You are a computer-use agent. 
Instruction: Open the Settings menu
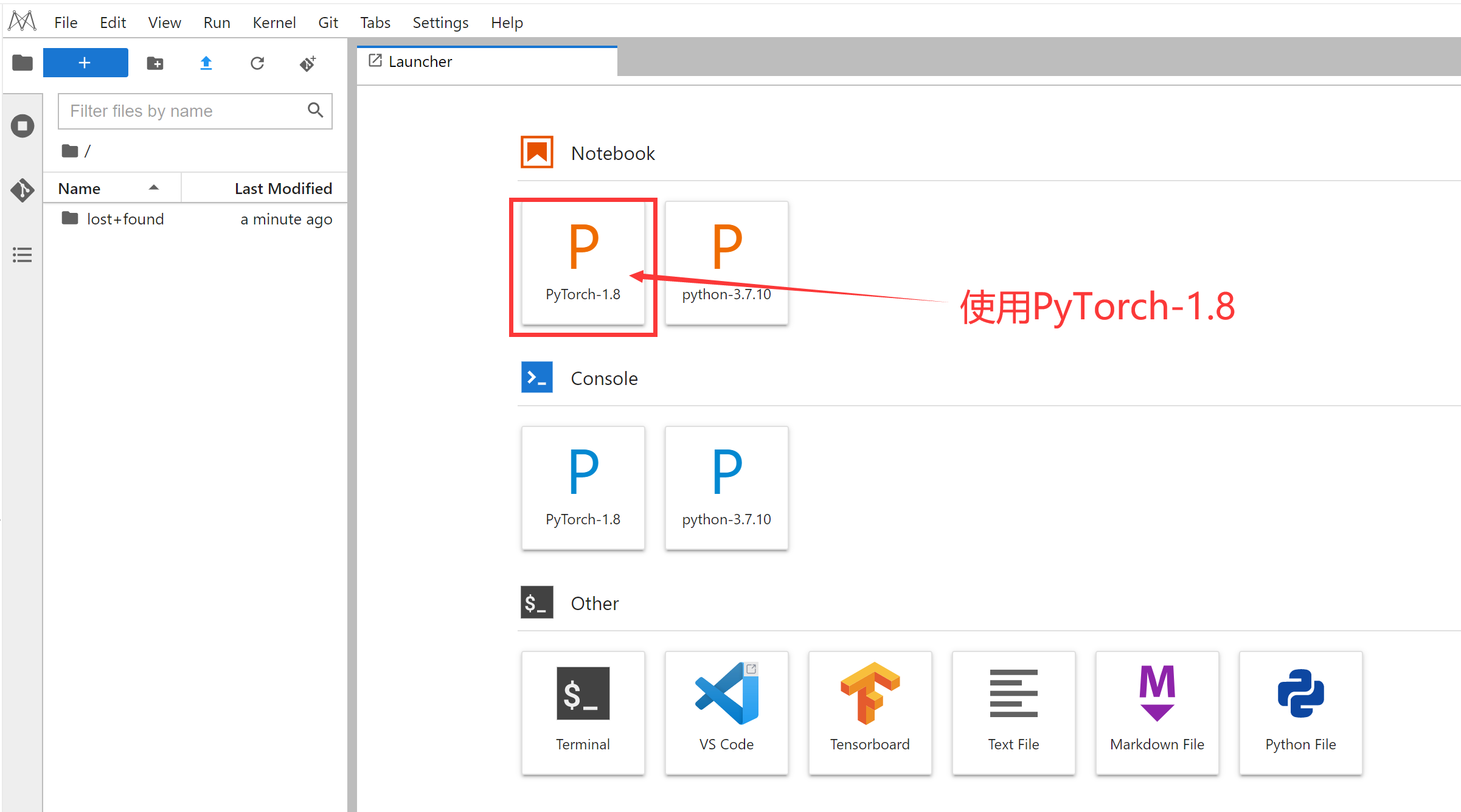pos(440,23)
